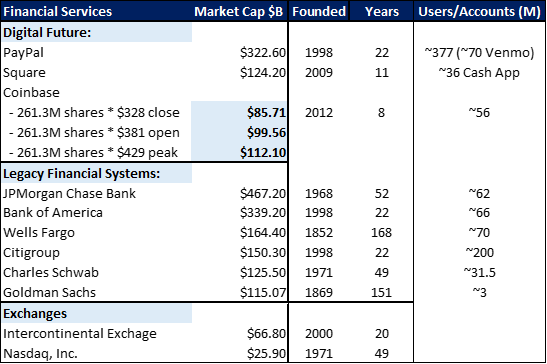Select Coinbase's founded year 2012
The height and width of the screenshot is (364, 547).
coord(319,112)
